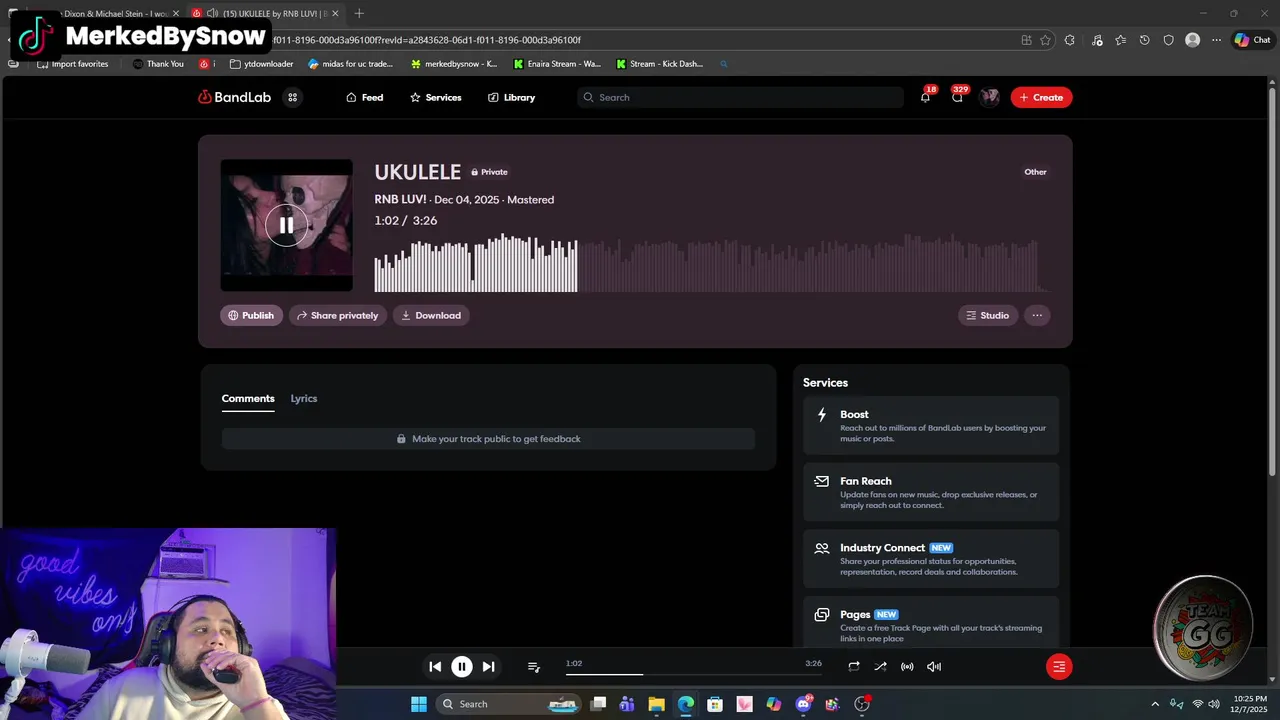Open Stream - Kick Dashboard bookmark
This screenshot has height=720, width=1280.
pyautogui.click(x=660, y=64)
